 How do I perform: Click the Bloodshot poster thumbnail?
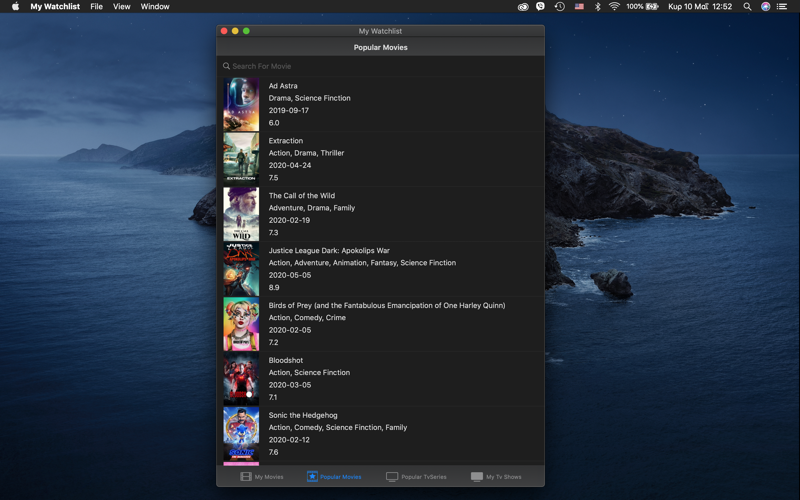pyautogui.click(x=241, y=379)
